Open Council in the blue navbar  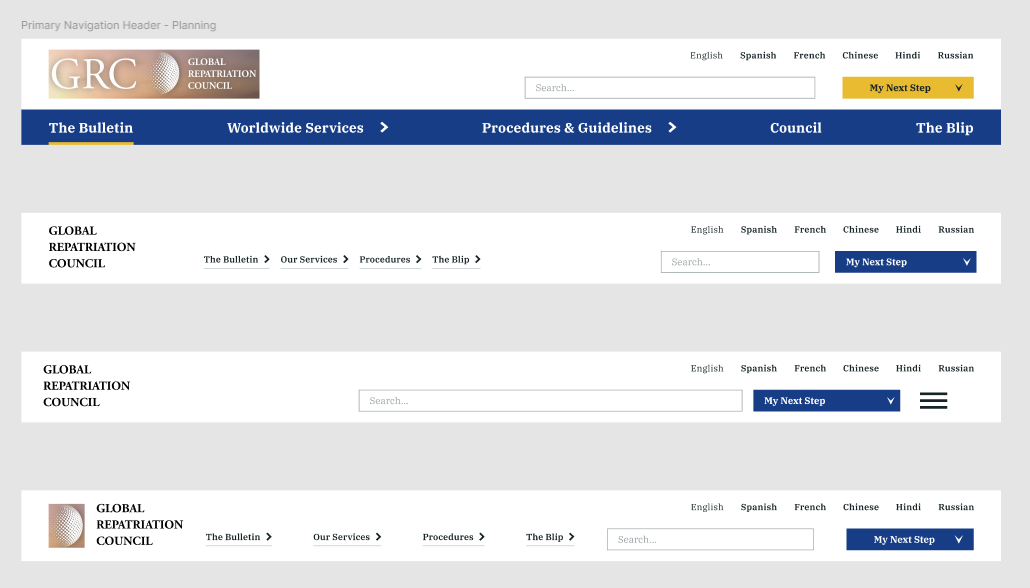[795, 127]
